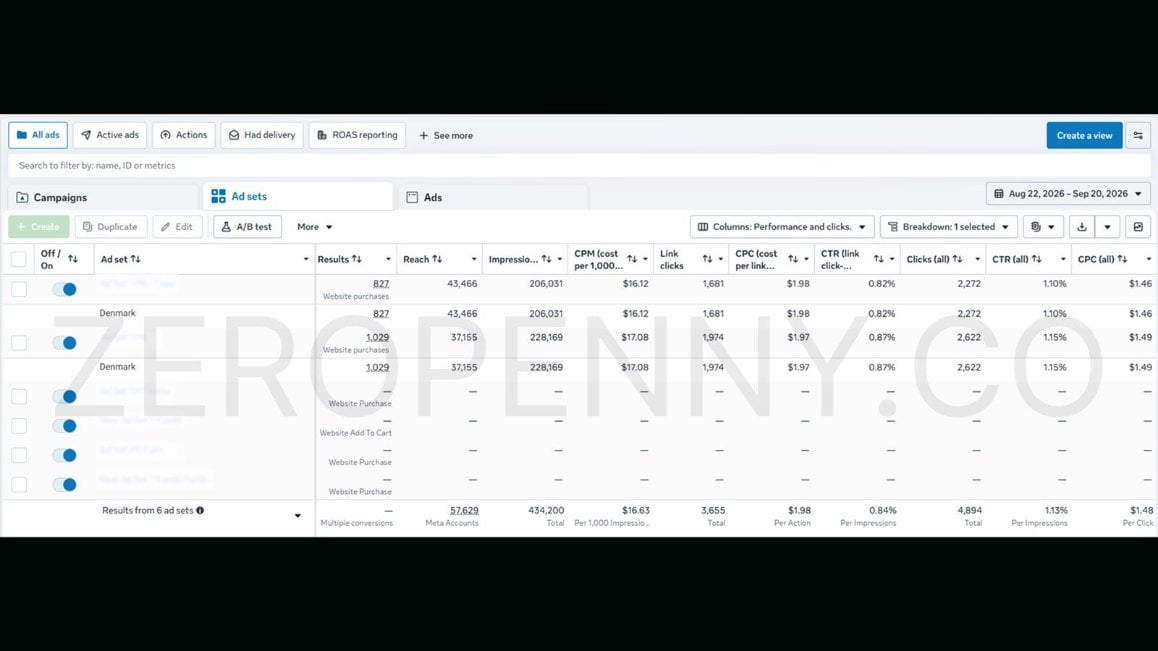Sort the Results column

(x=357, y=259)
